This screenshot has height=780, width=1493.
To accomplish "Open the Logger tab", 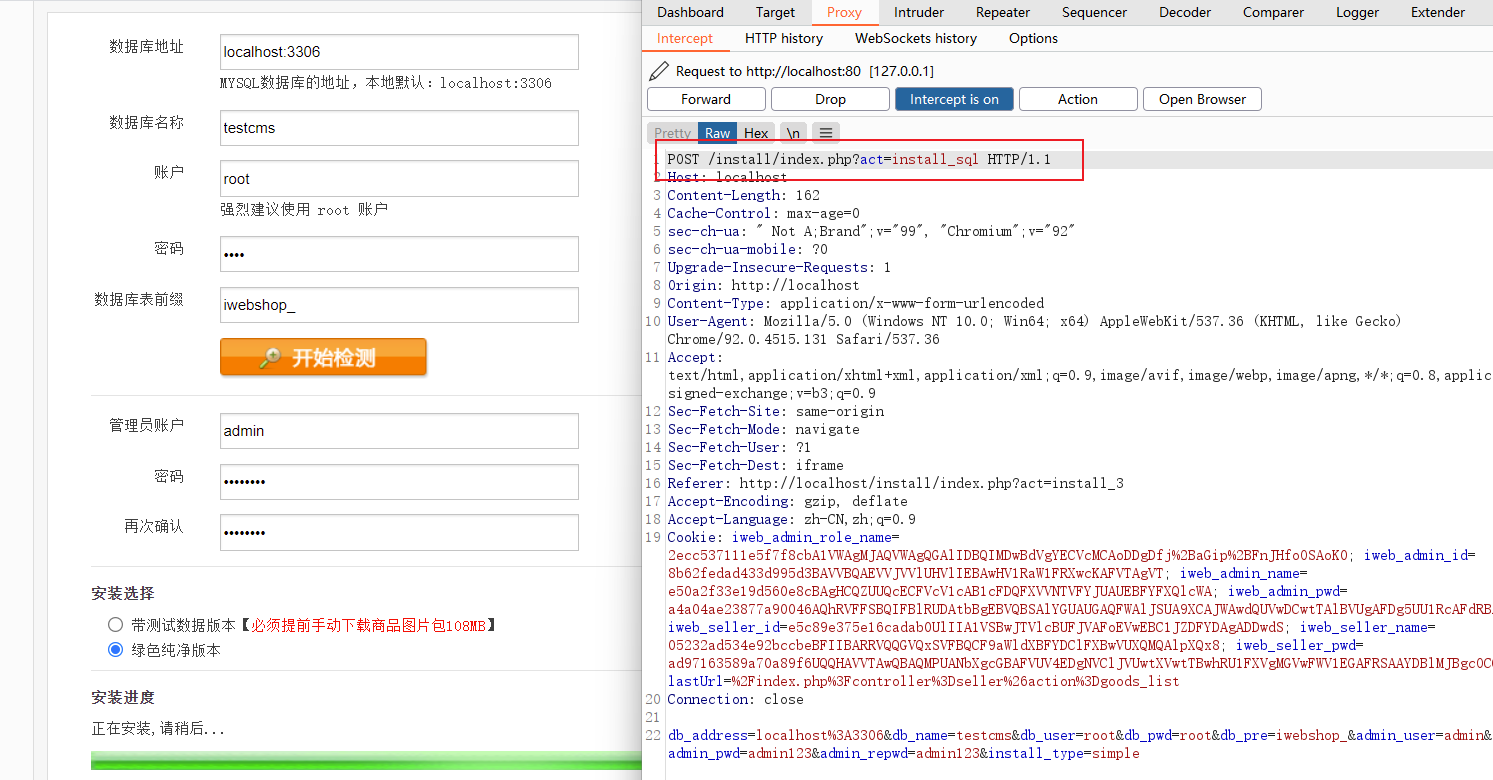I will (1357, 12).
